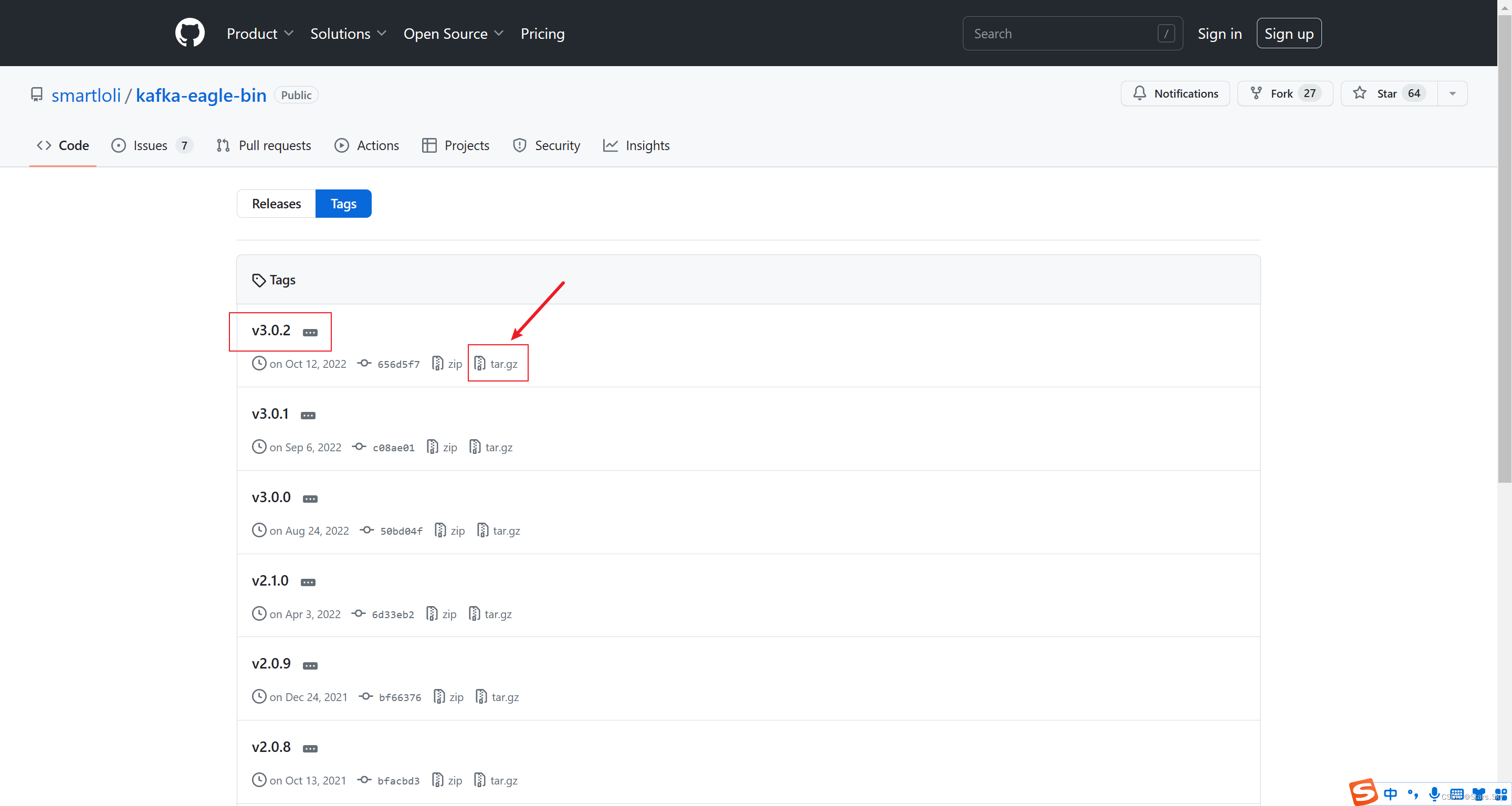Click the Sign in link
Viewport: 1512px width, 806px height.
pos(1219,34)
